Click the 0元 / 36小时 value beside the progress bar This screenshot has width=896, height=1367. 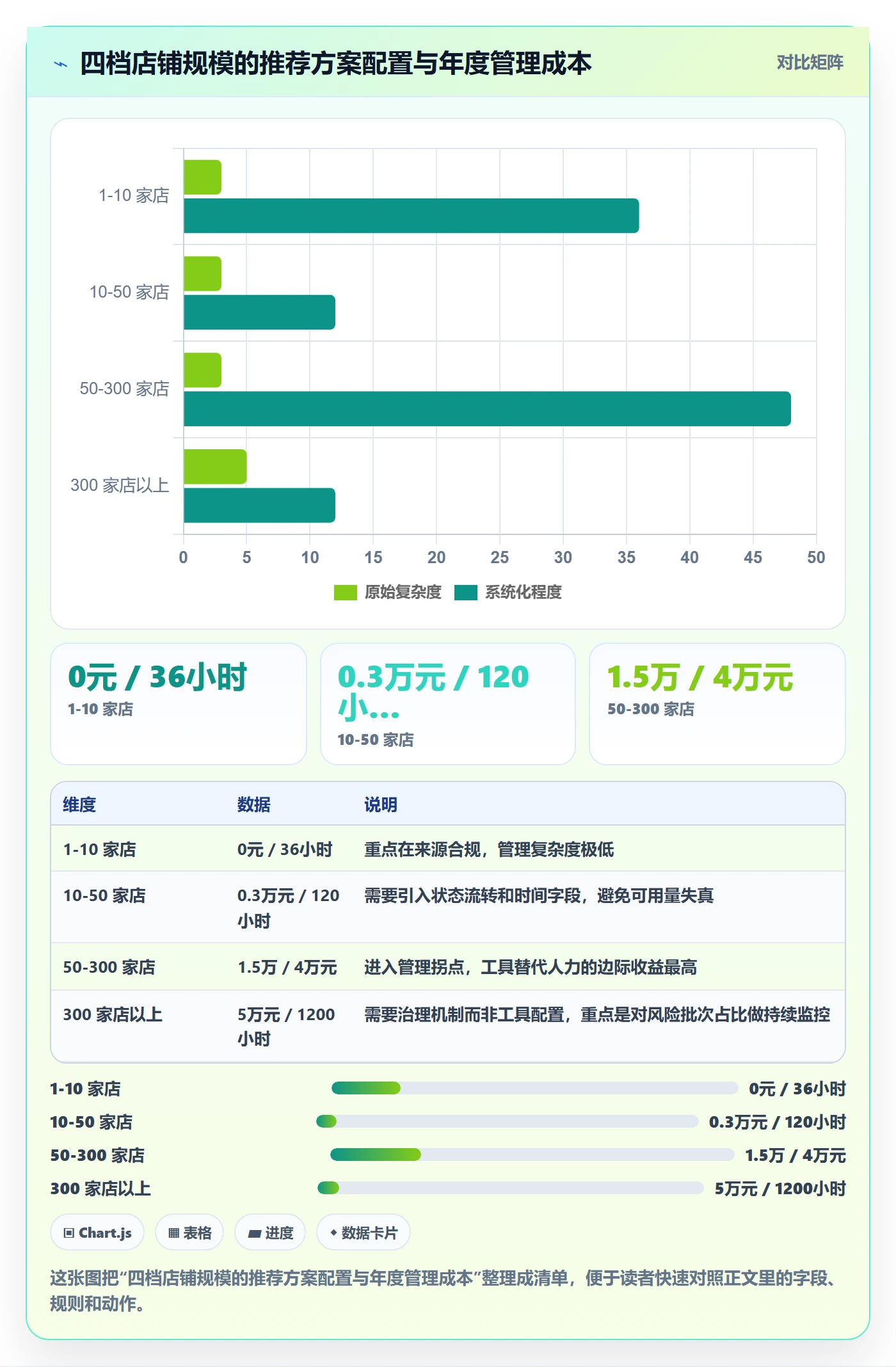pyautogui.click(x=797, y=1089)
